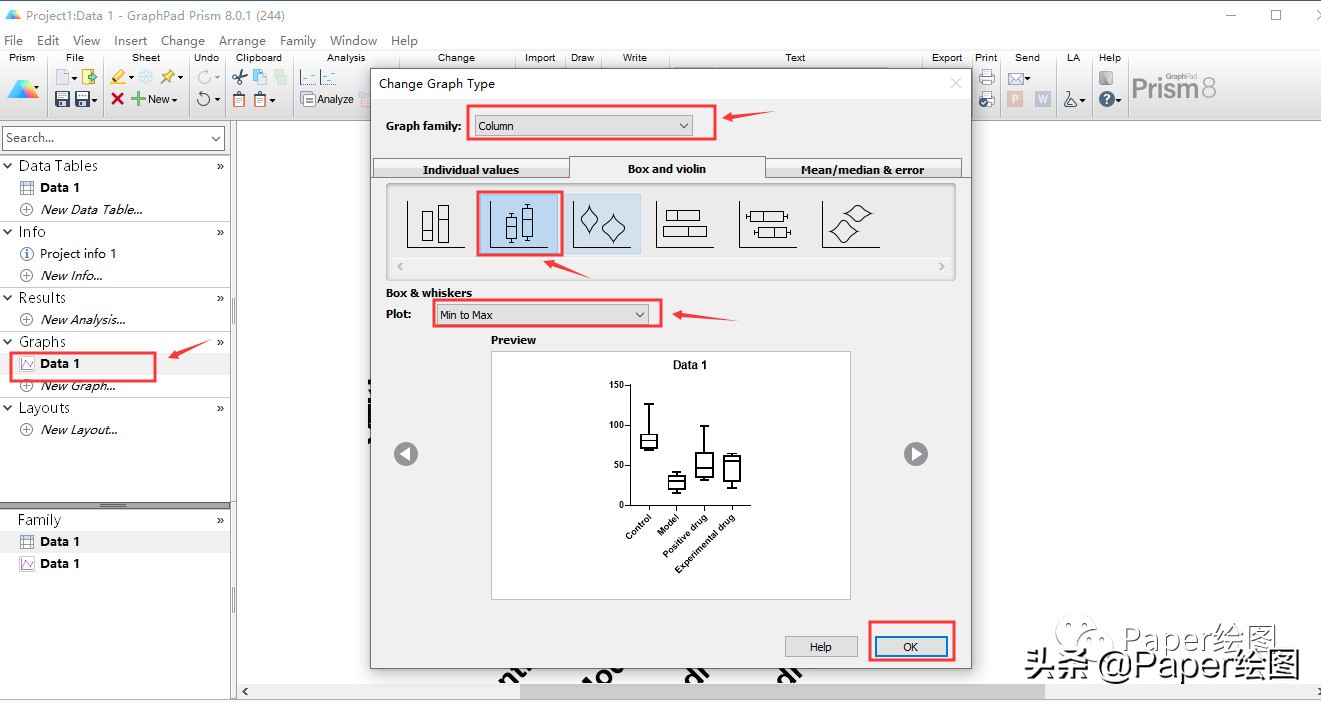Click the print preview icon with checkmark
The height and width of the screenshot is (702, 1321).
click(x=987, y=99)
